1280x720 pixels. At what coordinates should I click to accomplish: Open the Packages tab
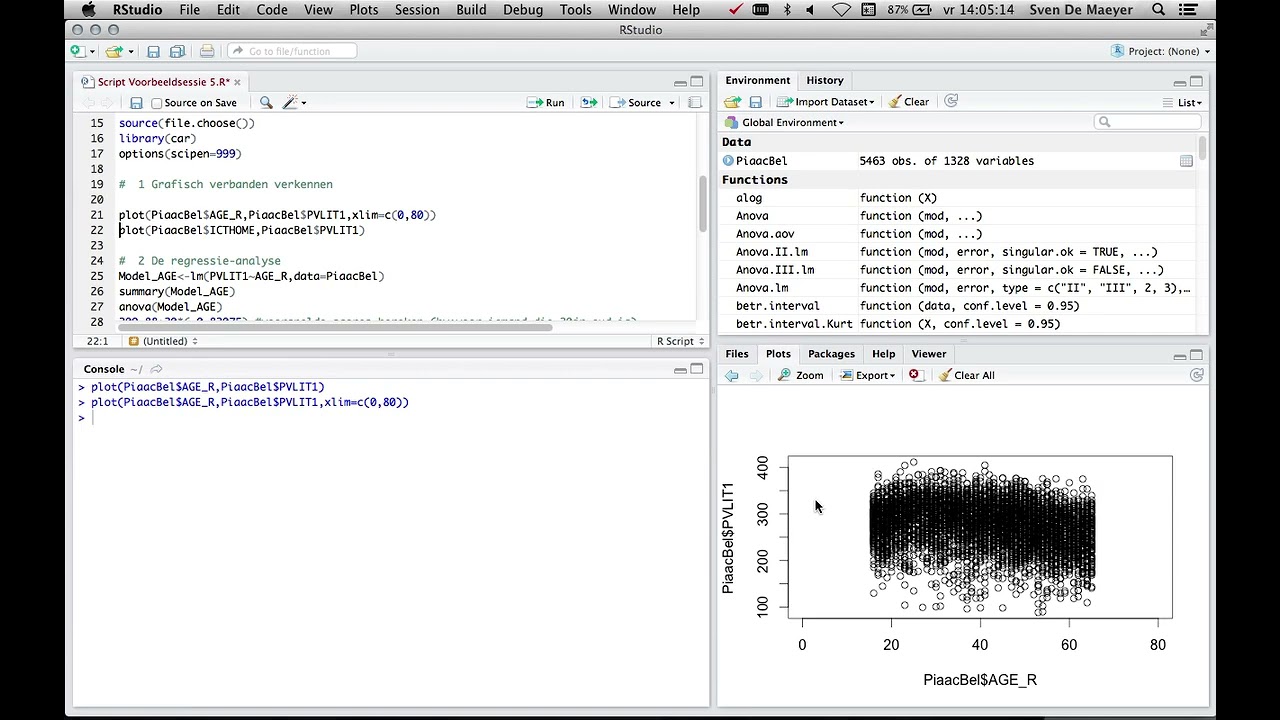click(x=831, y=354)
